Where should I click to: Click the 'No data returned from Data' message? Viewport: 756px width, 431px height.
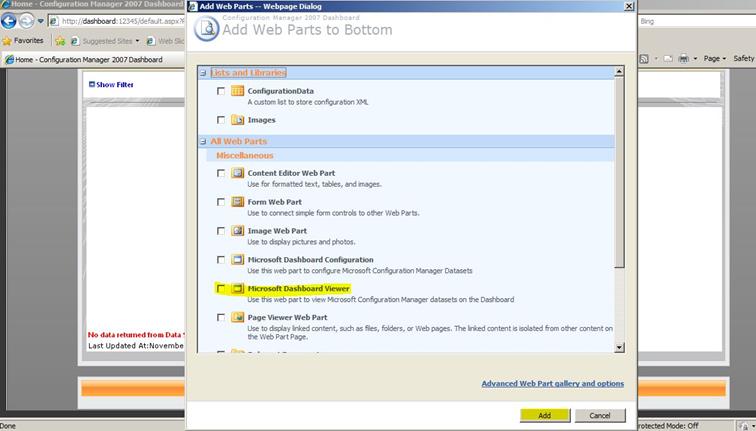click(x=136, y=335)
